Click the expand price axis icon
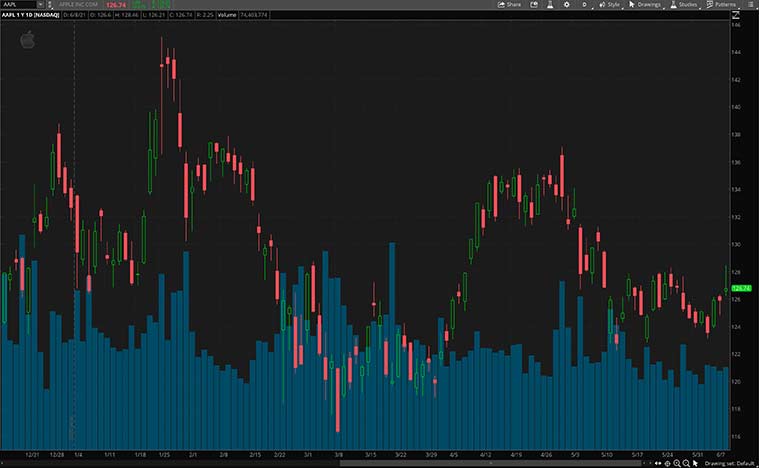This screenshot has height=468, width=759. pyautogui.click(x=736, y=15)
